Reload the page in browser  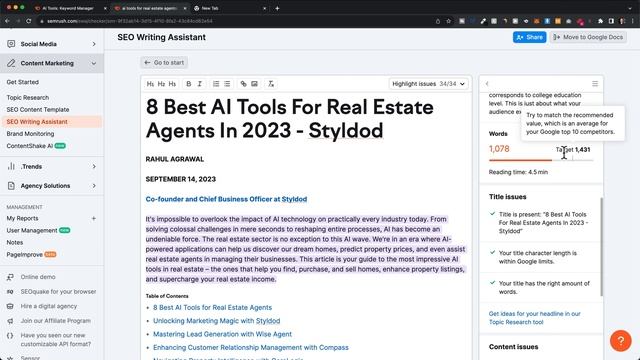(x=29, y=21)
